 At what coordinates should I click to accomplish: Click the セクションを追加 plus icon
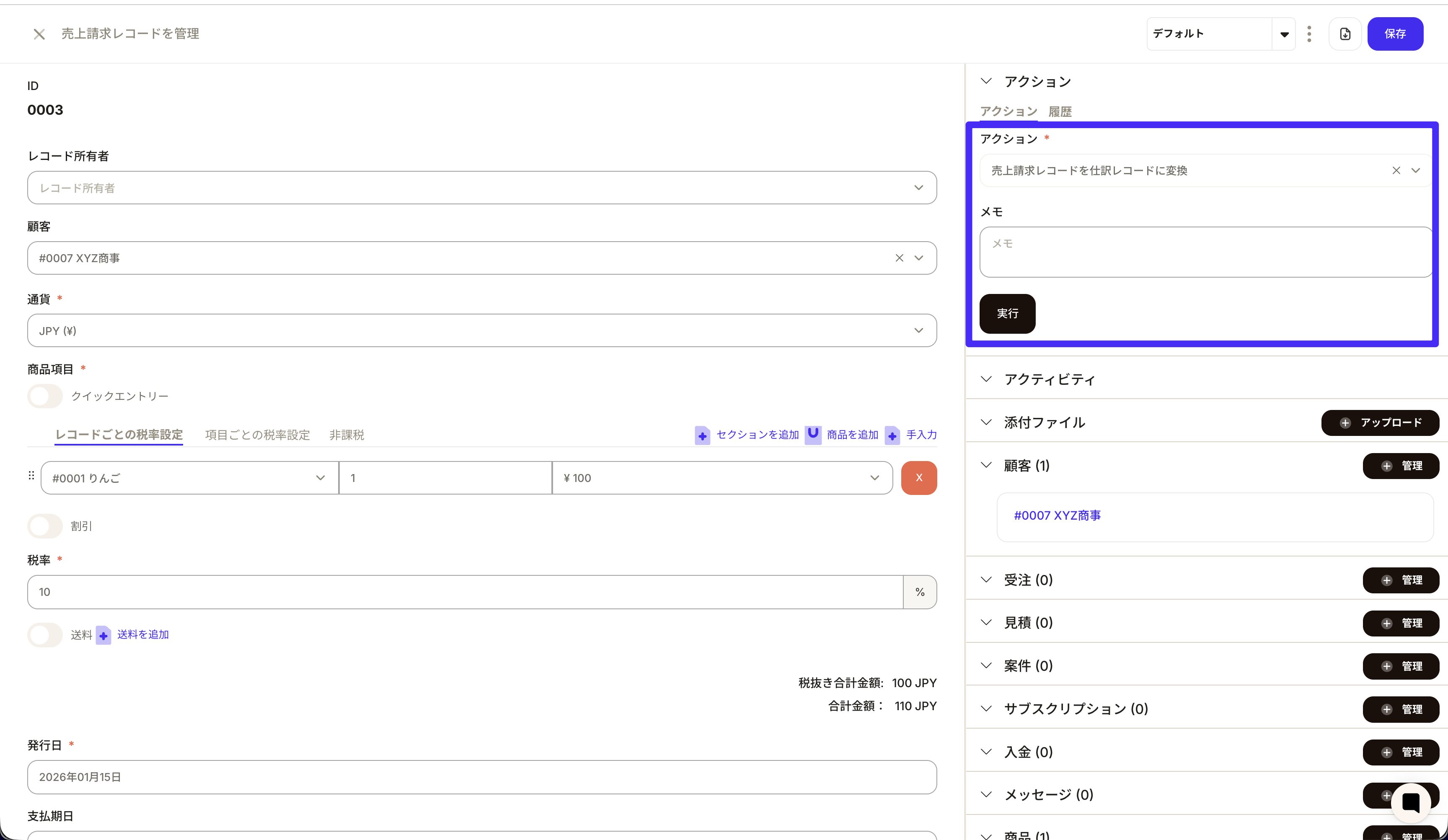(x=703, y=435)
